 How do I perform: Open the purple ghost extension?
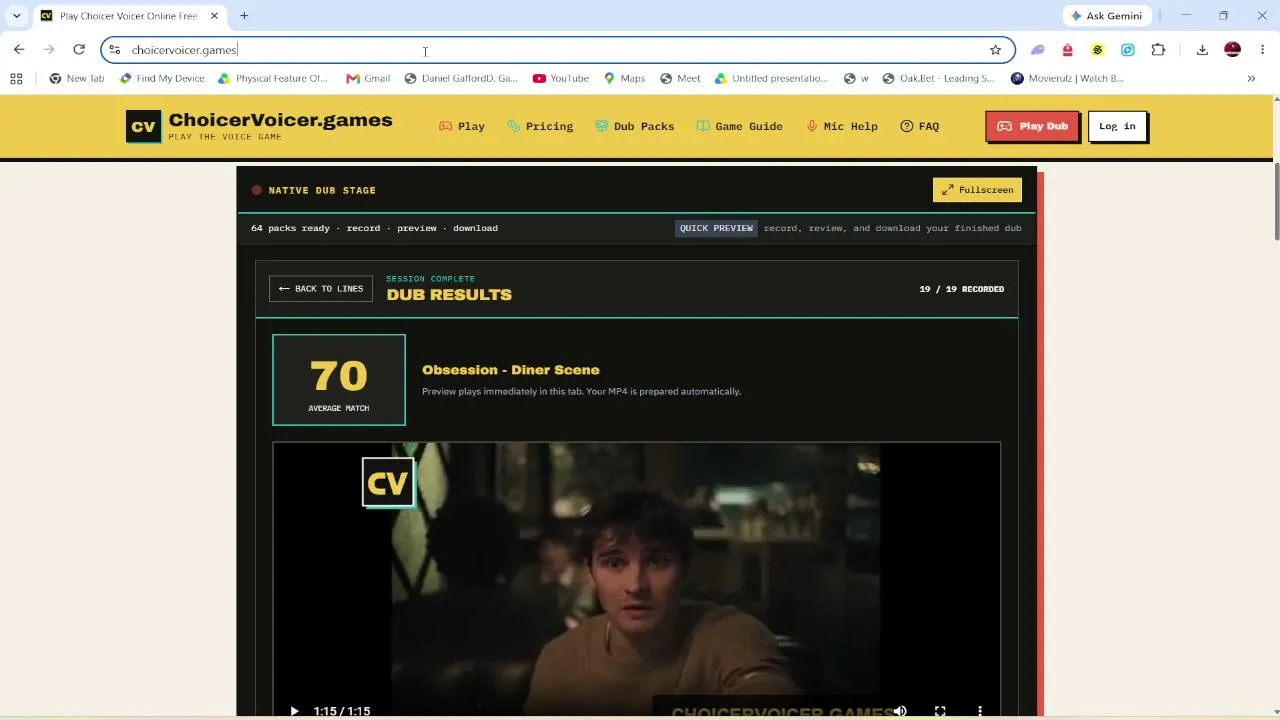tap(1038, 50)
